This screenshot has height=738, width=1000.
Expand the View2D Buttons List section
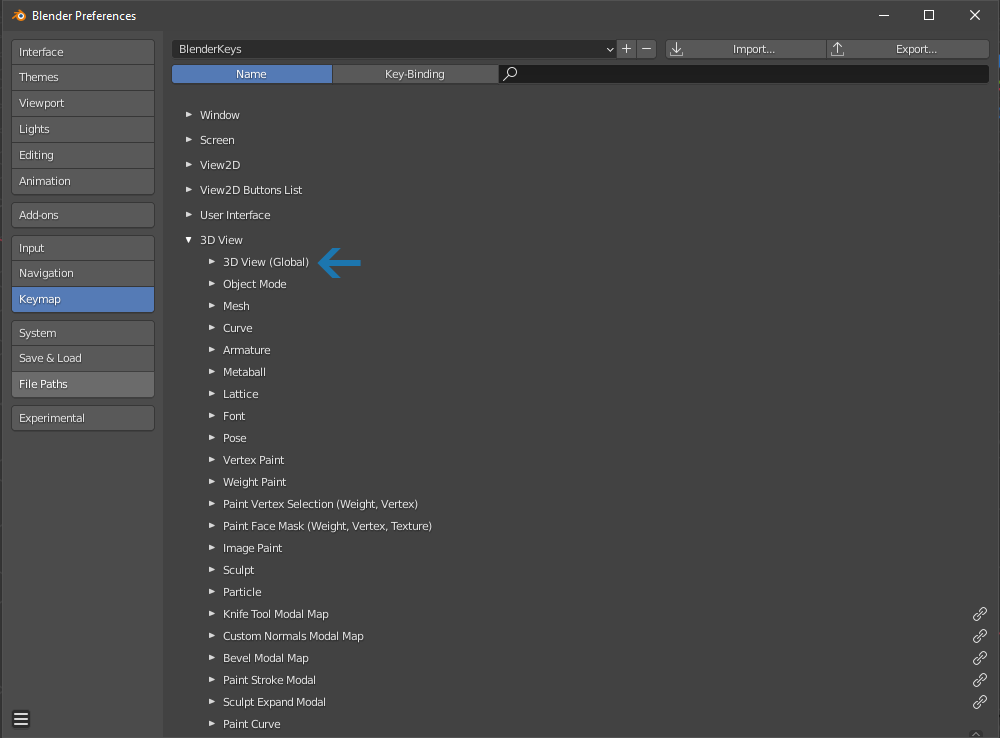click(189, 189)
